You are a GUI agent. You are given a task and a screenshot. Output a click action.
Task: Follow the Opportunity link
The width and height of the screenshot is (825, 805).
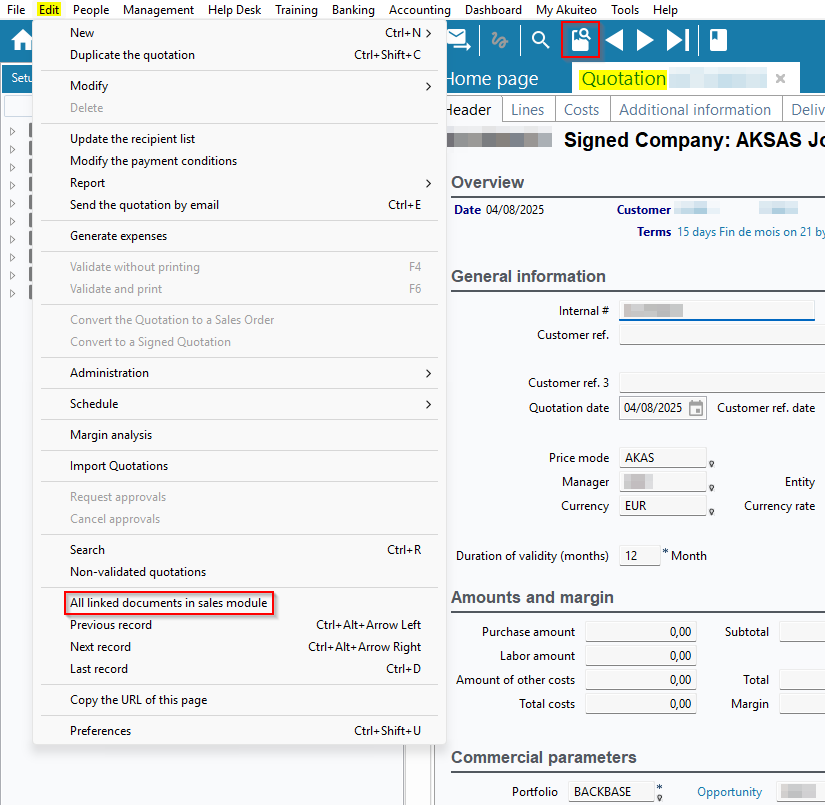click(729, 792)
